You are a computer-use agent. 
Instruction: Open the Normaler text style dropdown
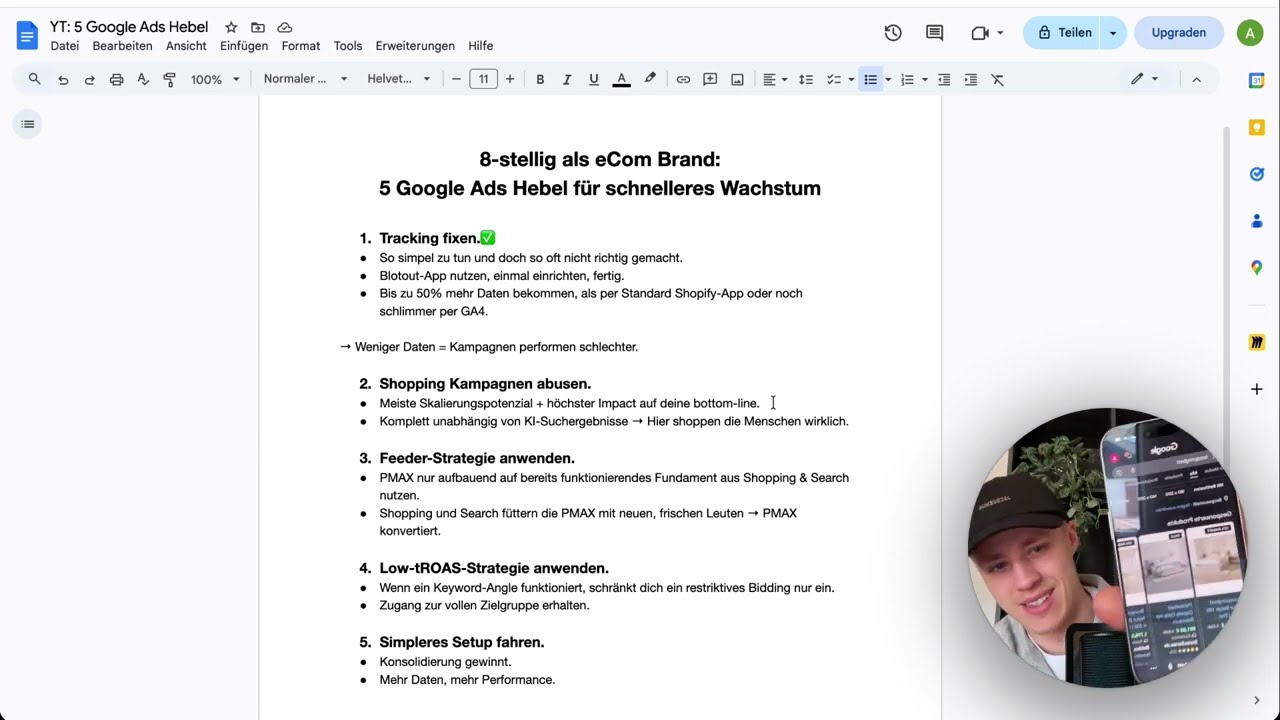305,79
